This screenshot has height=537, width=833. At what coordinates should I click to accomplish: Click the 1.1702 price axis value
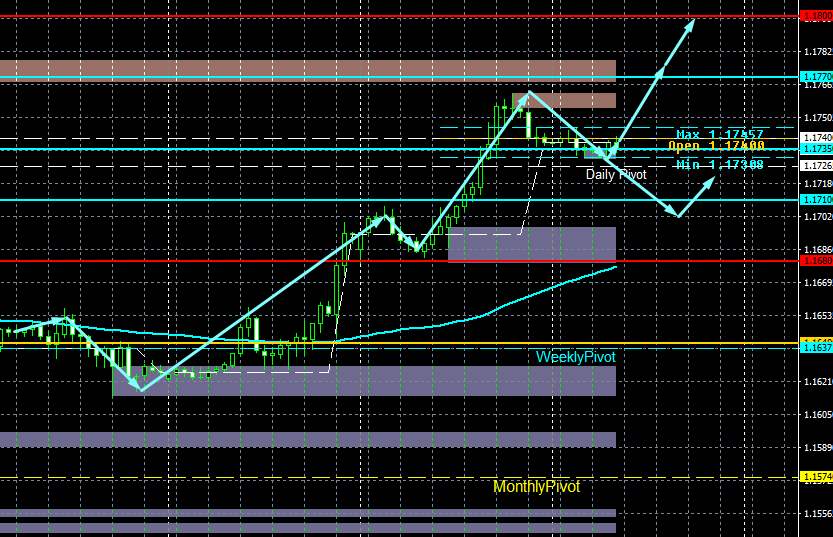(818, 217)
